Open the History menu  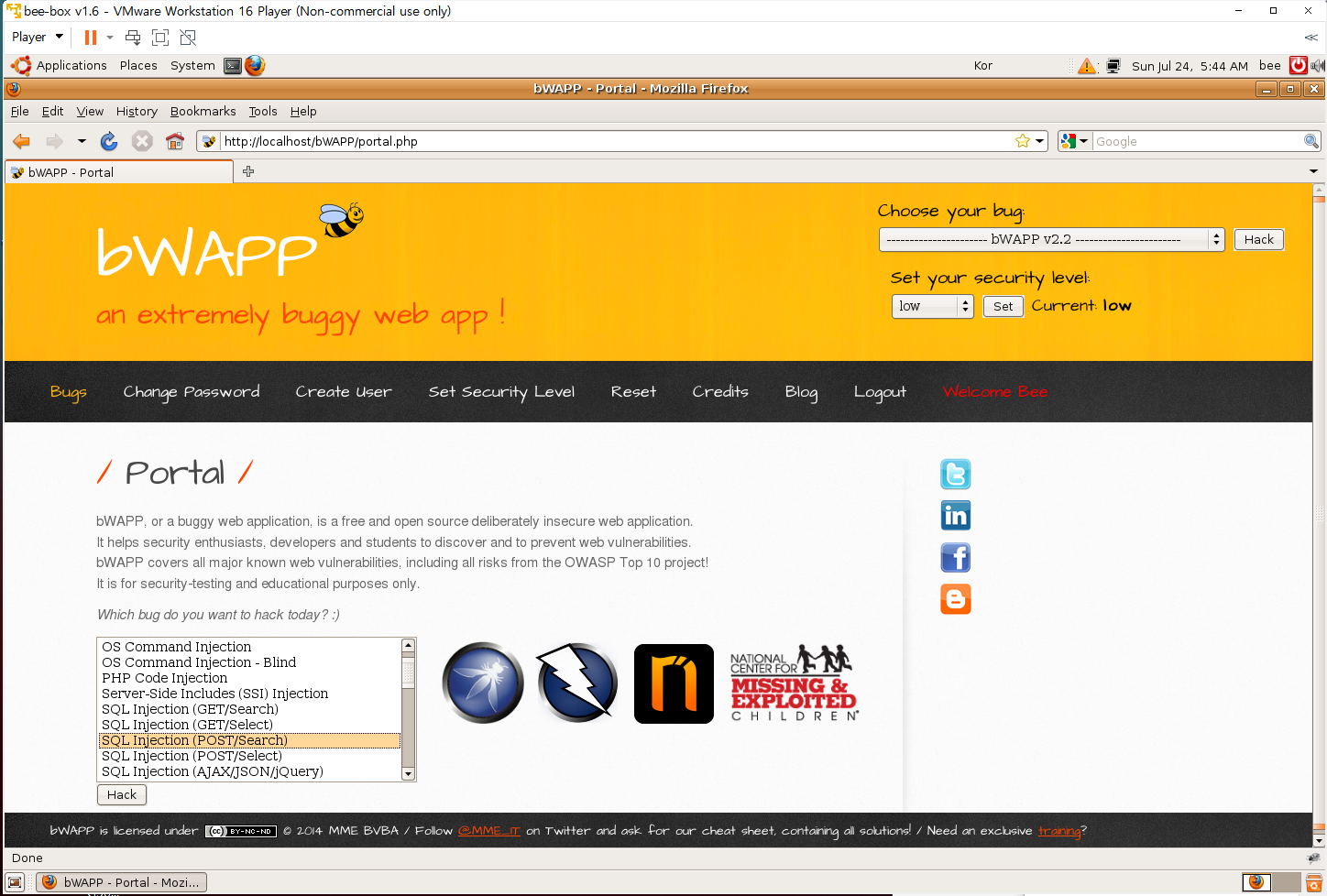point(137,111)
